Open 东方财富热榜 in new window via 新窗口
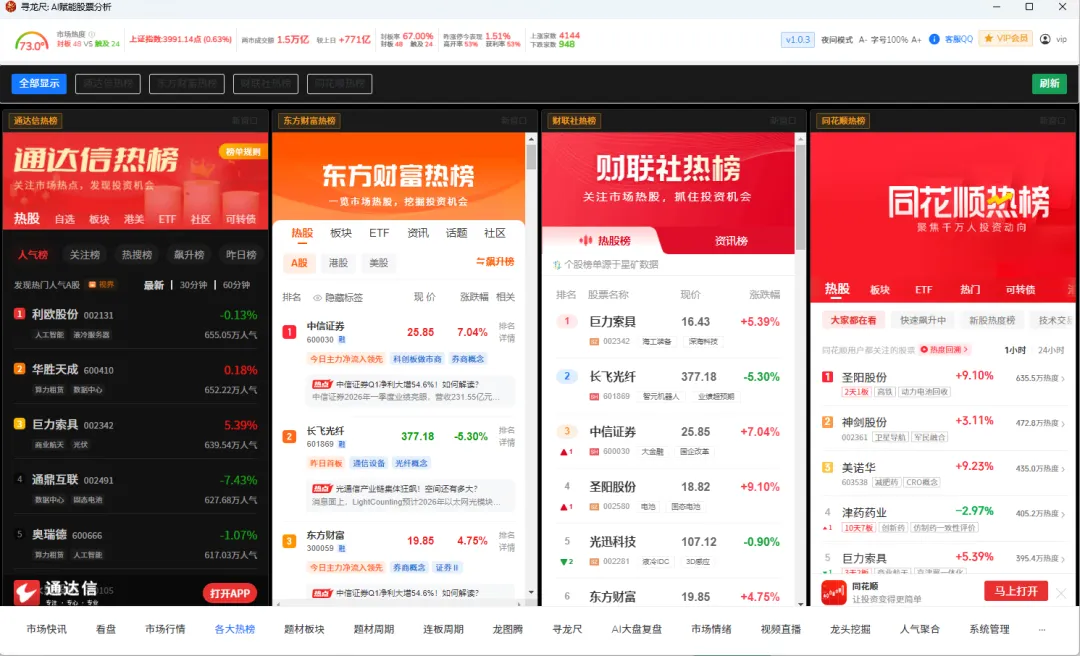This screenshot has width=1080, height=656. 514,121
